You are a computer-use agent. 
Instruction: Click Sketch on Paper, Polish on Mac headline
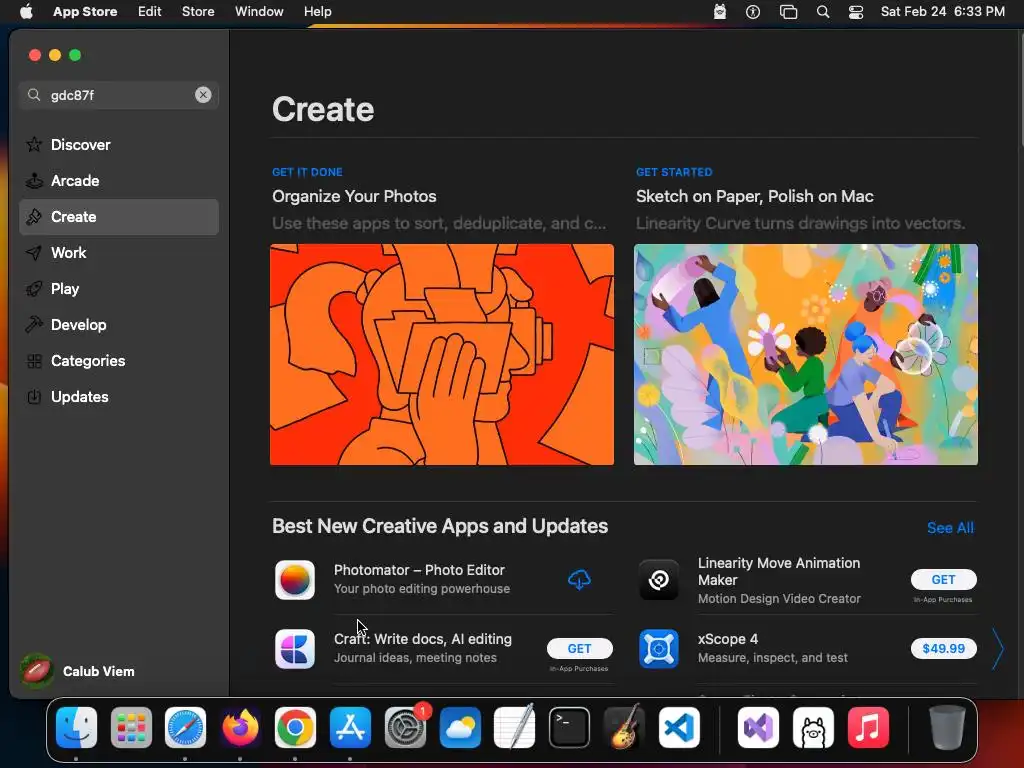pyautogui.click(x=754, y=197)
